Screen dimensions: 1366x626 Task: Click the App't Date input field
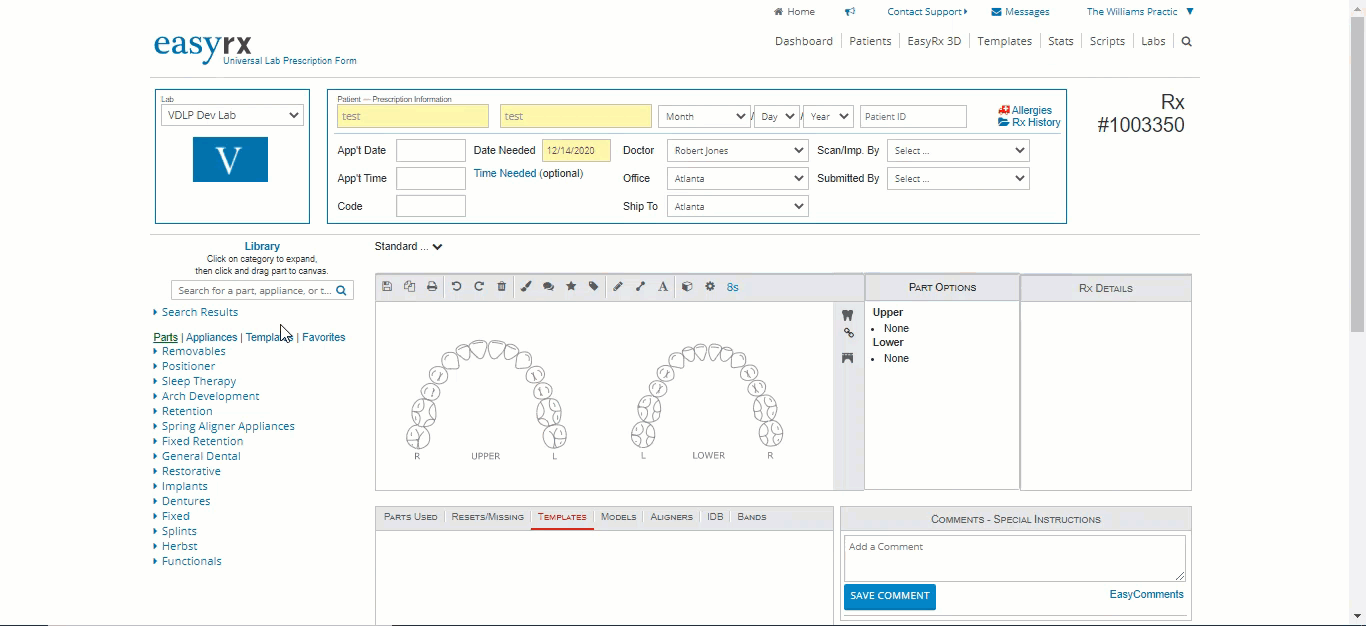431,150
